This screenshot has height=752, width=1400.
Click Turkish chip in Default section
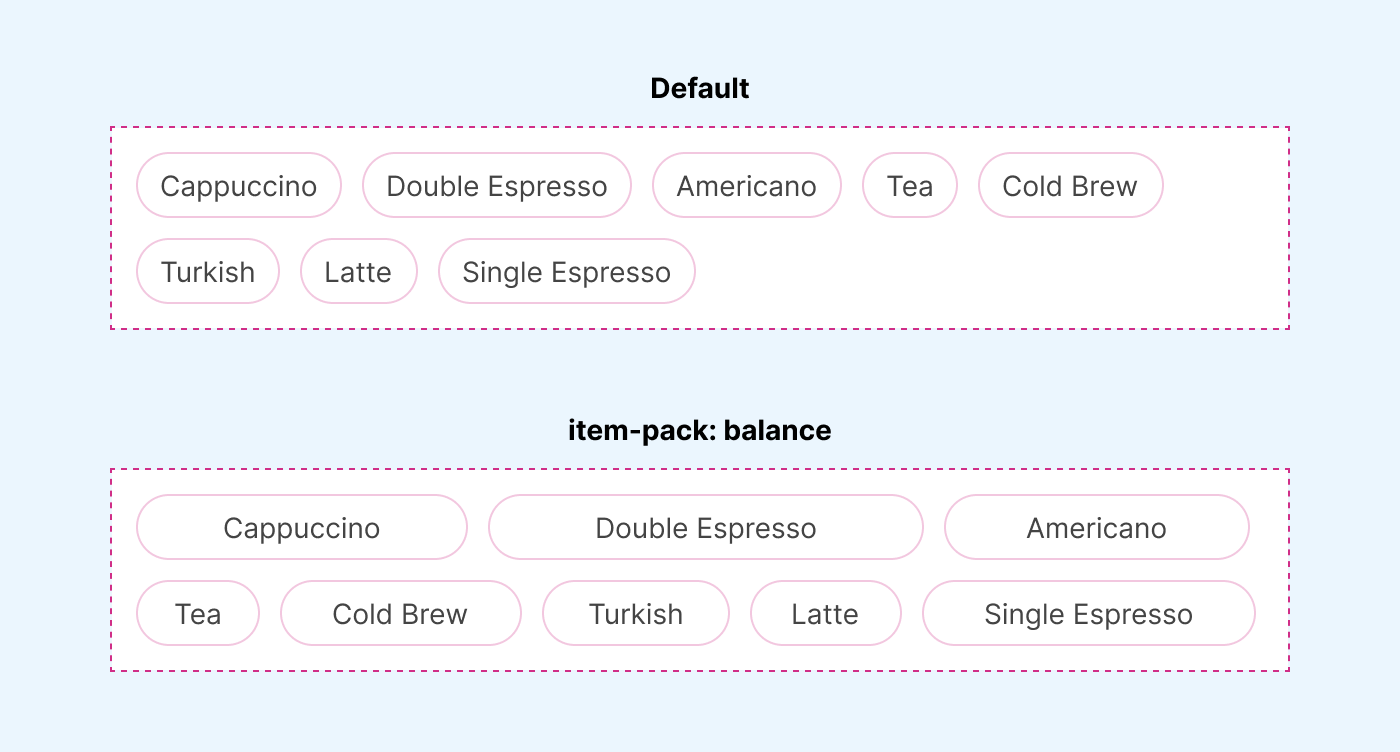pyautogui.click(x=208, y=272)
